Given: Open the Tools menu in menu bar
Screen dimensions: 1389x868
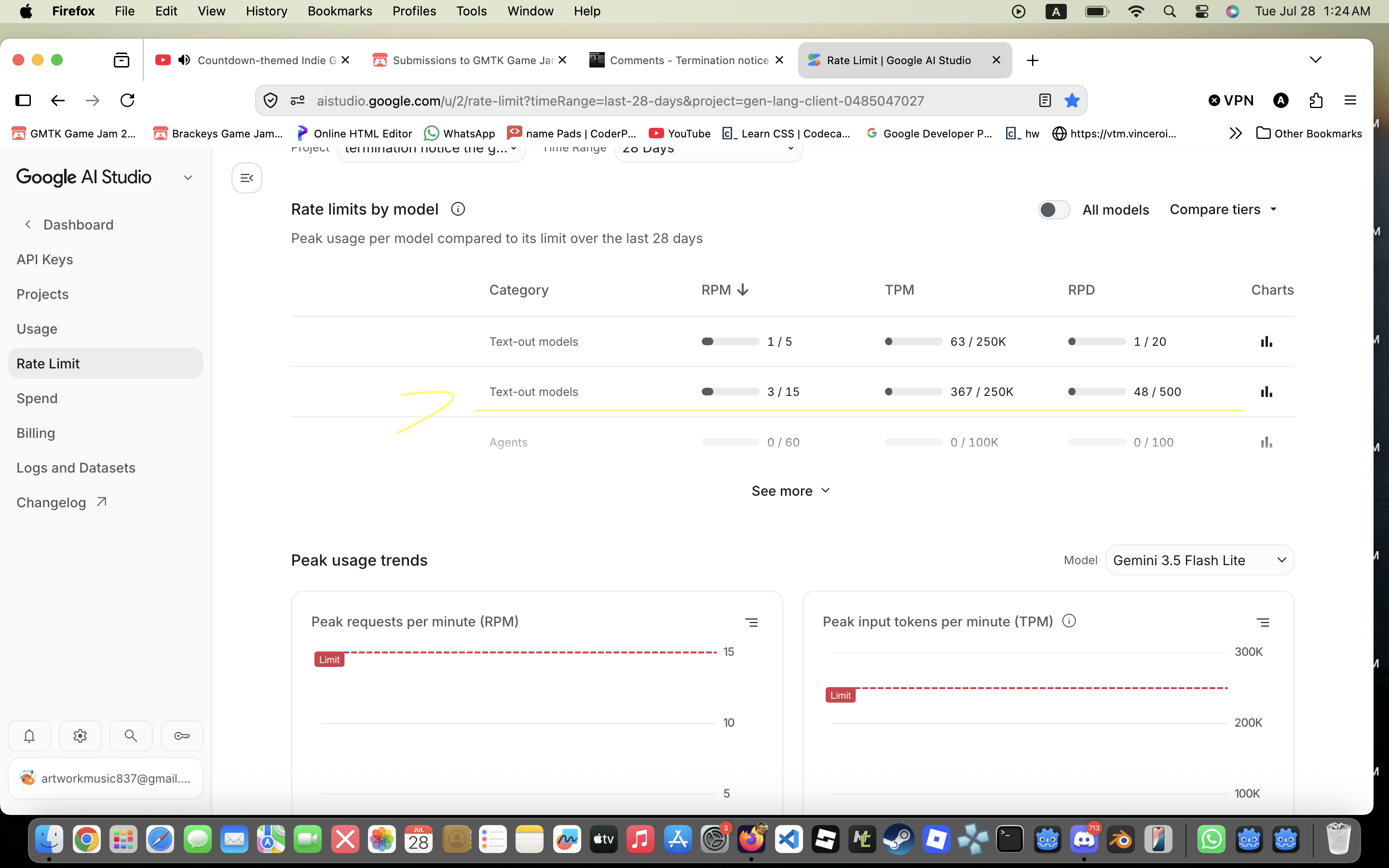Looking at the screenshot, I should click(x=471, y=11).
